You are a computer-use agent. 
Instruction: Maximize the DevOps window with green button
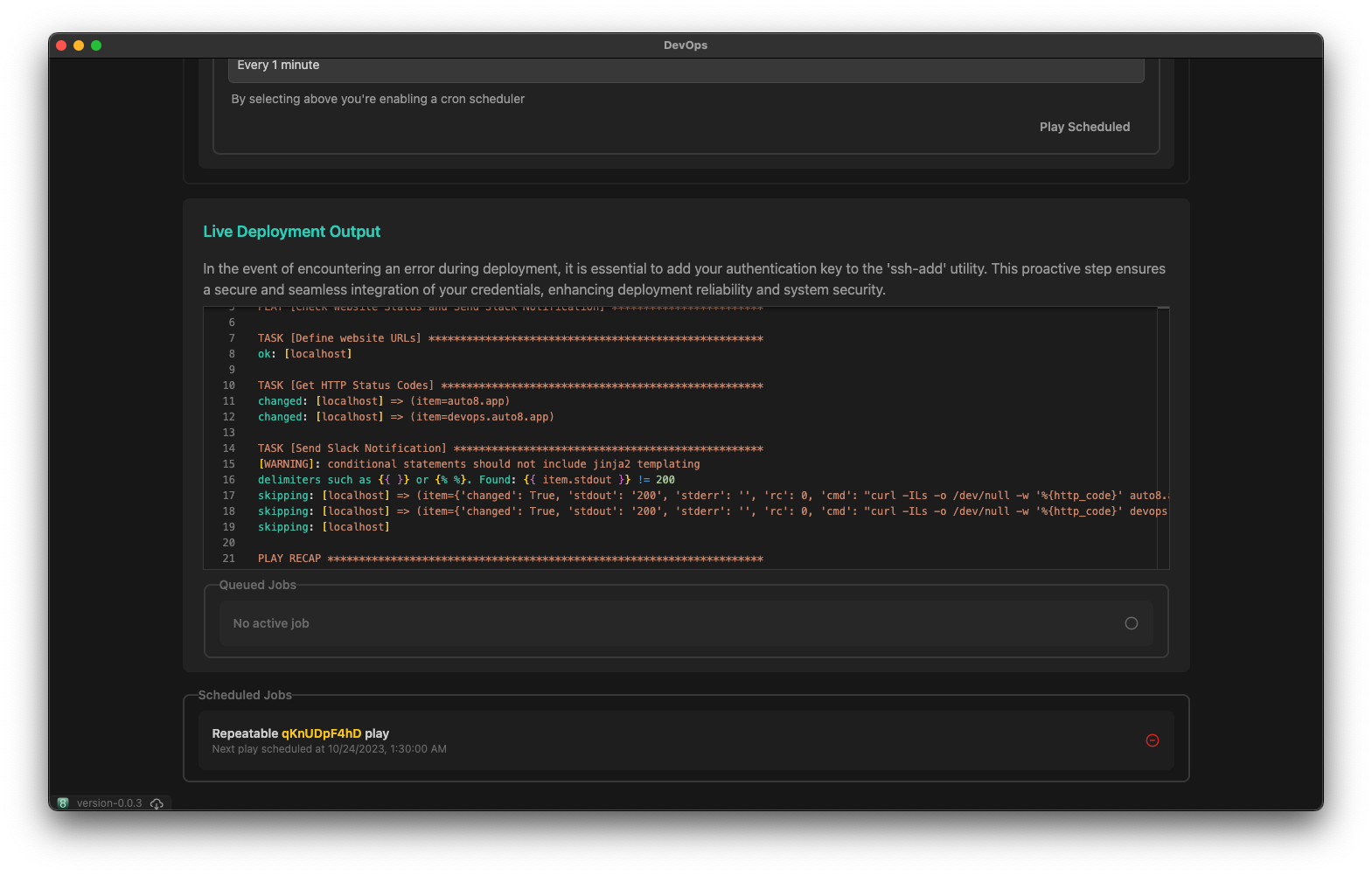click(x=96, y=45)
